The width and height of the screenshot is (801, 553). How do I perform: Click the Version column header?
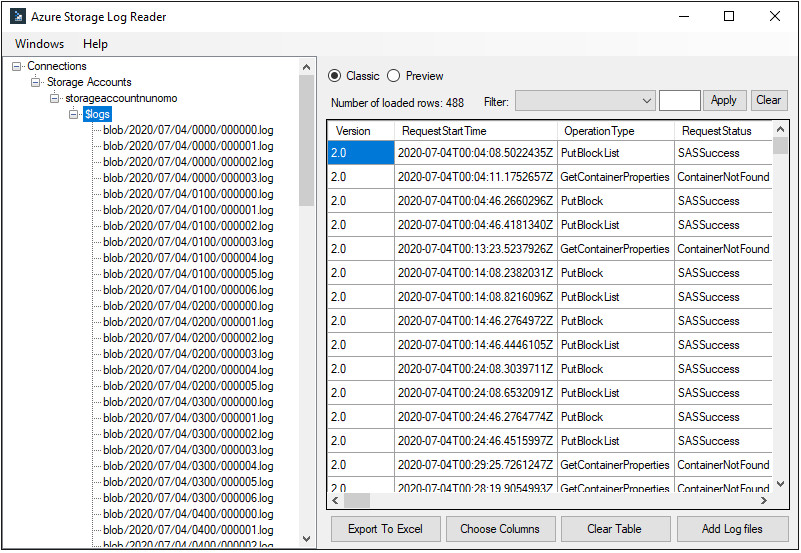pyautogui.click(x=361, y=131)
